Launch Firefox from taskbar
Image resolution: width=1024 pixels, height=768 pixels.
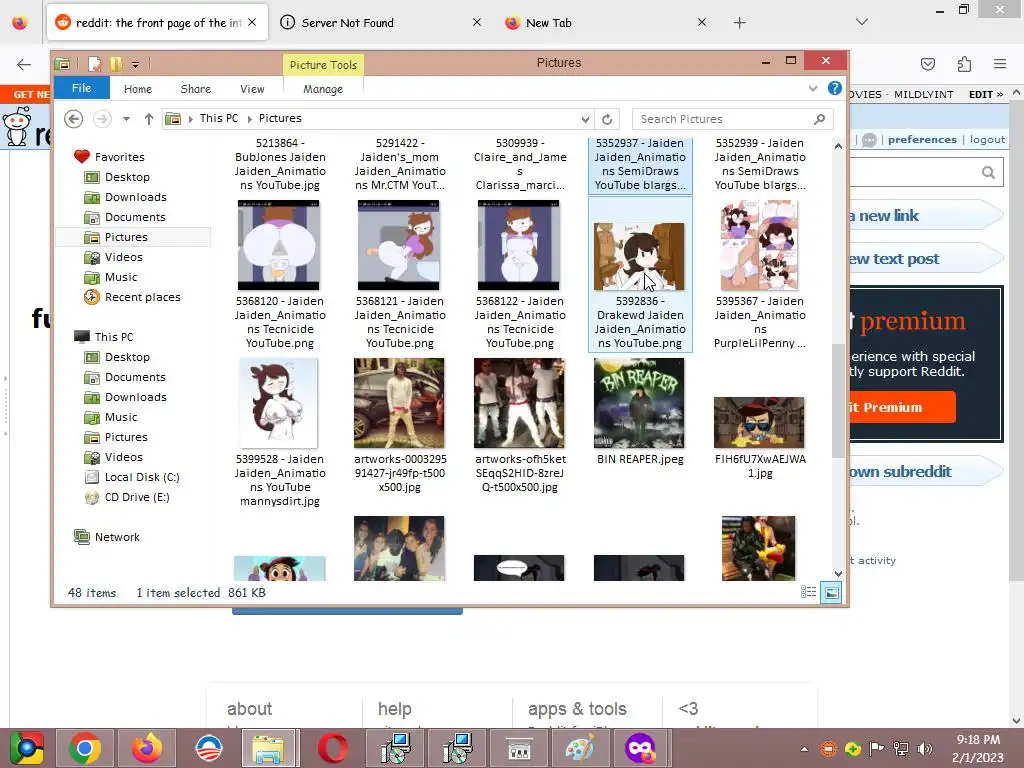point(146,748)
